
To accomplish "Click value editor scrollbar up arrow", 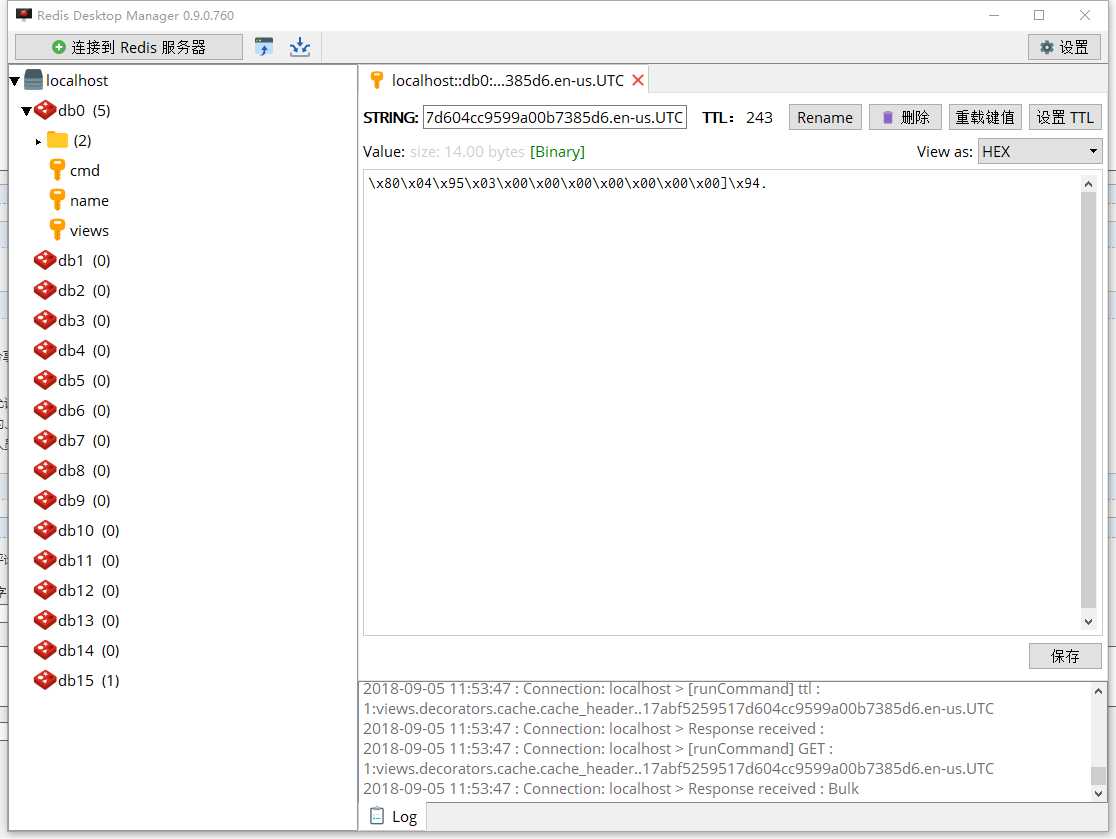I will pyautogui.click(x=1088, y=184).
